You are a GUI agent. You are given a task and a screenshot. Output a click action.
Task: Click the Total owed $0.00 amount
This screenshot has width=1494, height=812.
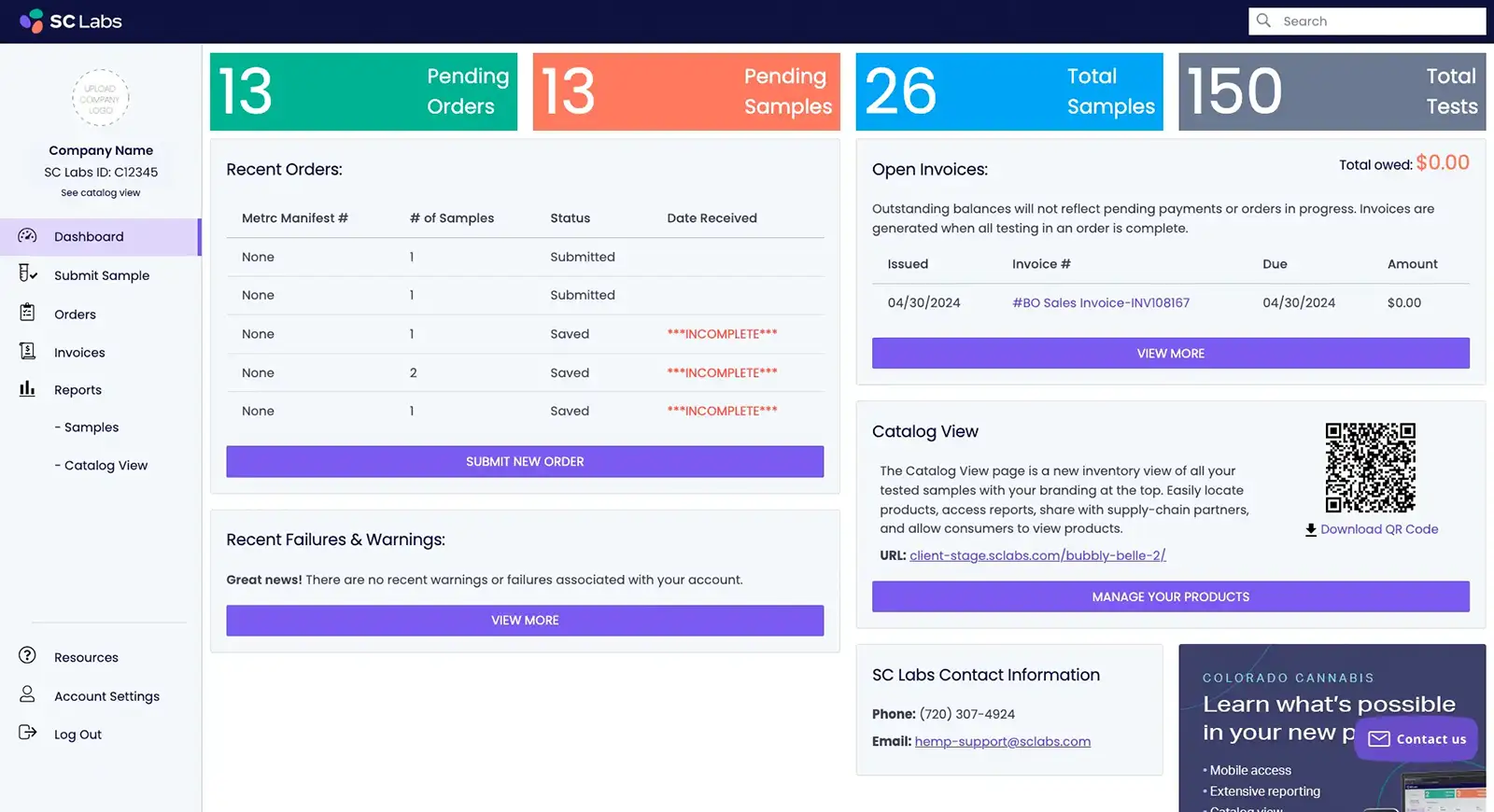(1443, 162)
